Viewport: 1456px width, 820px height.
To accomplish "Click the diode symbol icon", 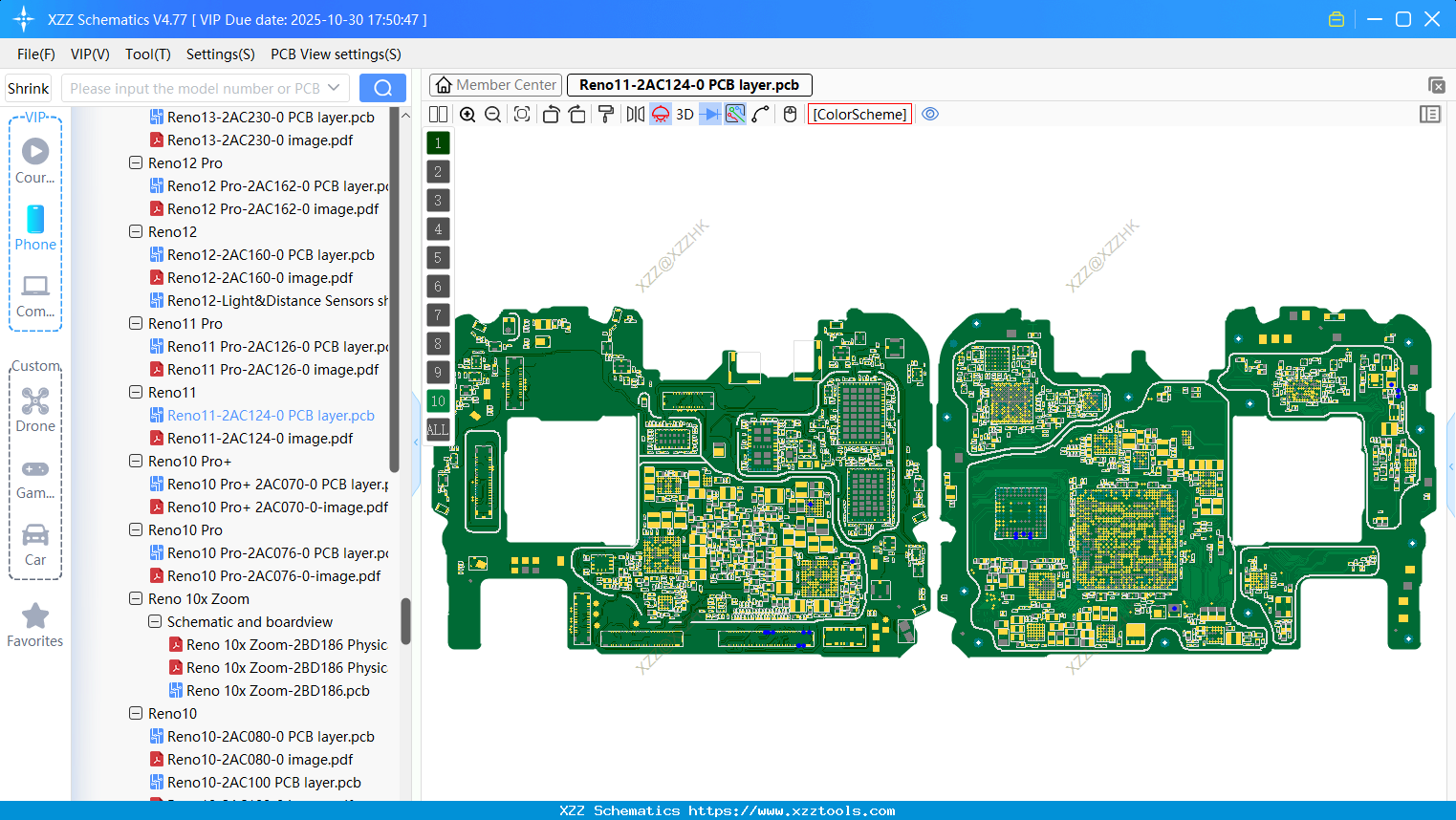I will pyautogui.click(x=709, y=115).
